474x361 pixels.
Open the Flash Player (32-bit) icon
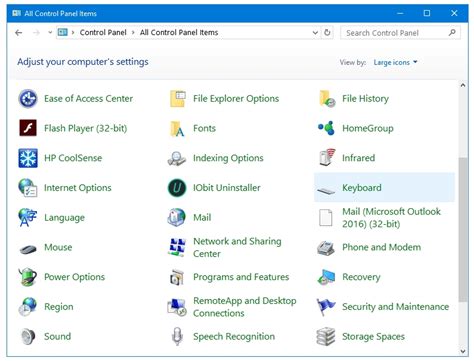click(x=28, y=128)
